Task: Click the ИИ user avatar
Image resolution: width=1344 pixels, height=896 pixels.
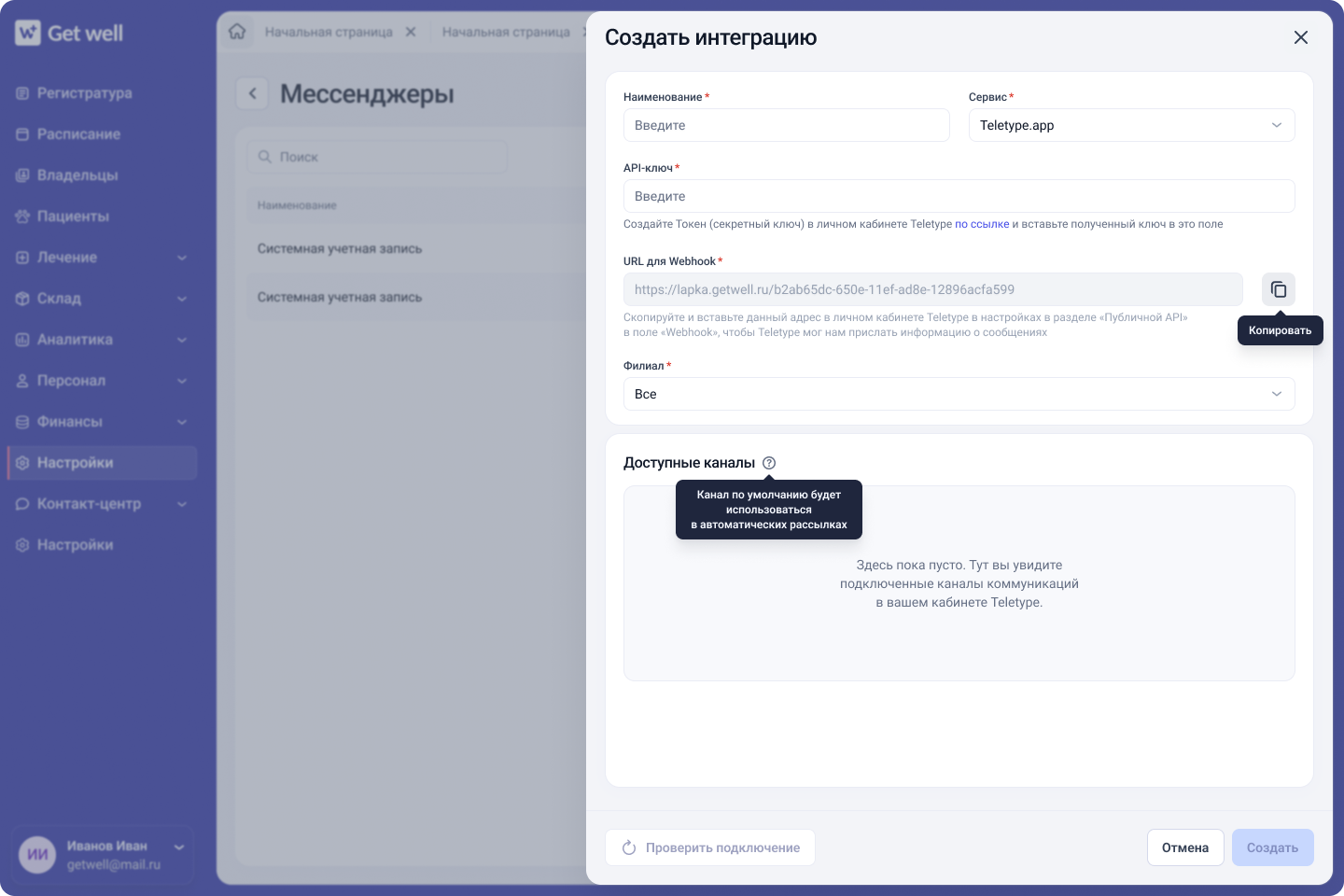Action: (x=37, y=855)
